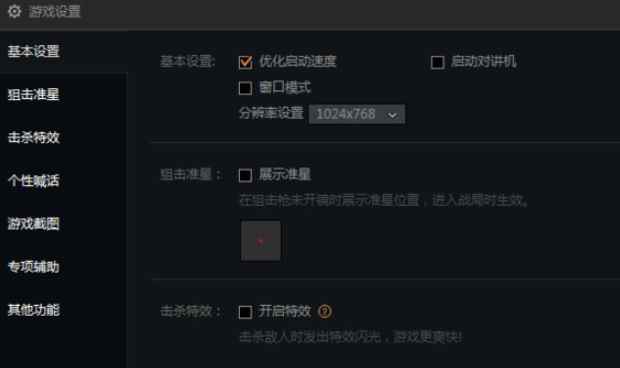Click the 优化启动速度 label text
This screenshot has height=368, width=620.
pos(297,62)
